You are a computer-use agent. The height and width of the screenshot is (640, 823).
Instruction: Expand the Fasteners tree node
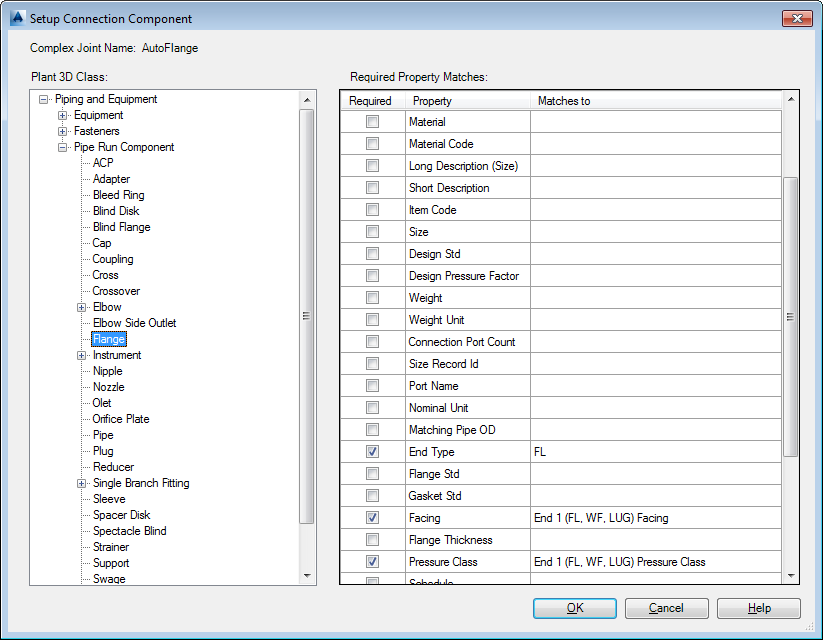tap(63, 131)
